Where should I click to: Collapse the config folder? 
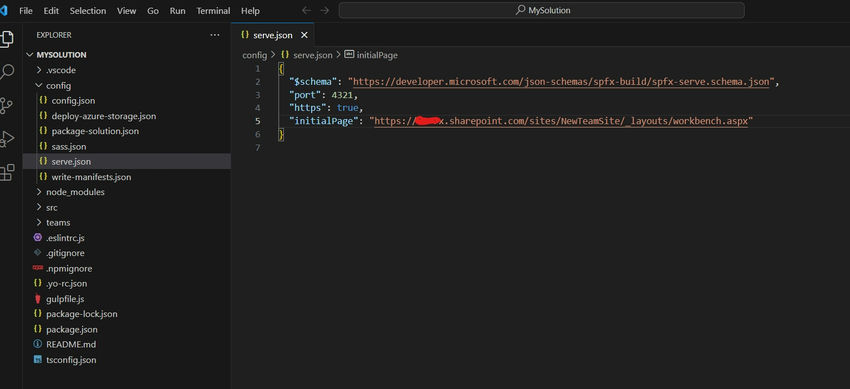pyautogui.click(x=53, y=86)
